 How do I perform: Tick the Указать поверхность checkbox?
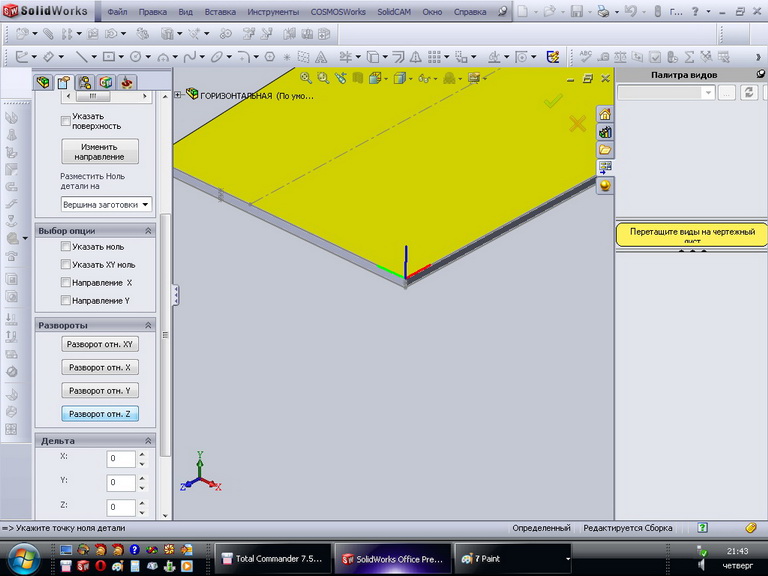click(x=66, y=120)
